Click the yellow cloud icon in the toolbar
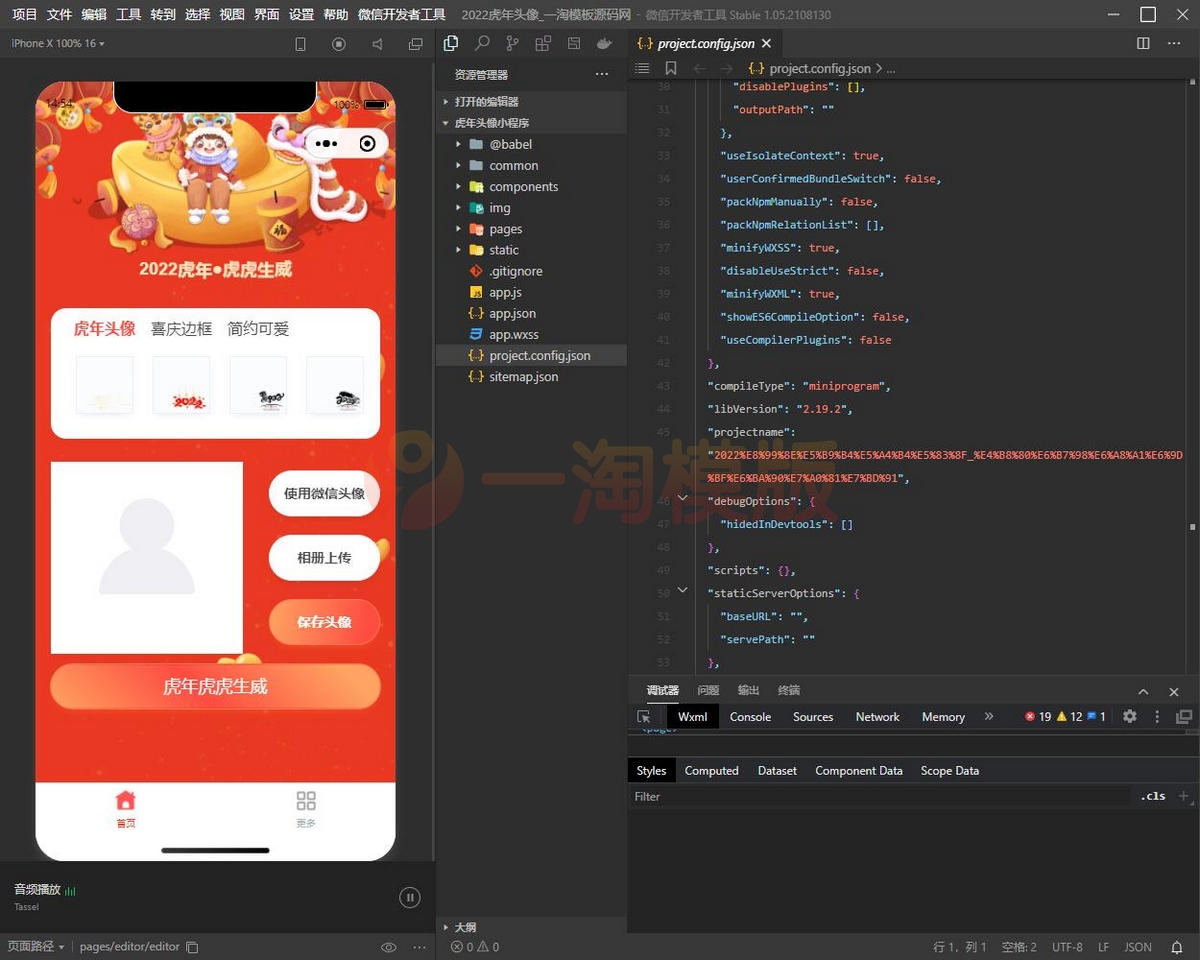The height and width of the screenshot is (960, 1200). pyautogui.click(x=604, y=43)
